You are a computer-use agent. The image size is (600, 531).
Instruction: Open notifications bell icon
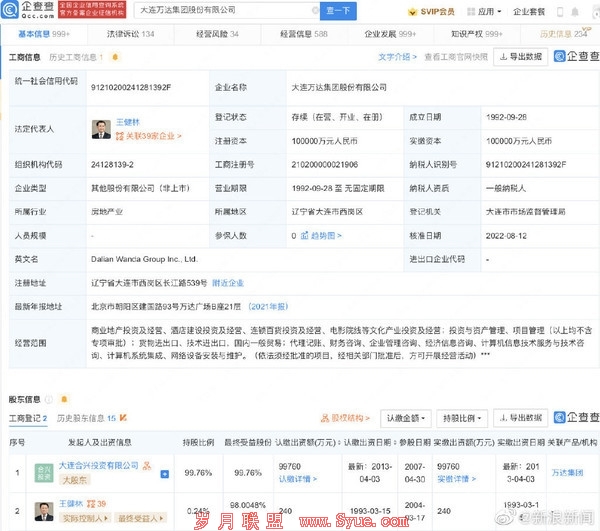click(575, 12)
